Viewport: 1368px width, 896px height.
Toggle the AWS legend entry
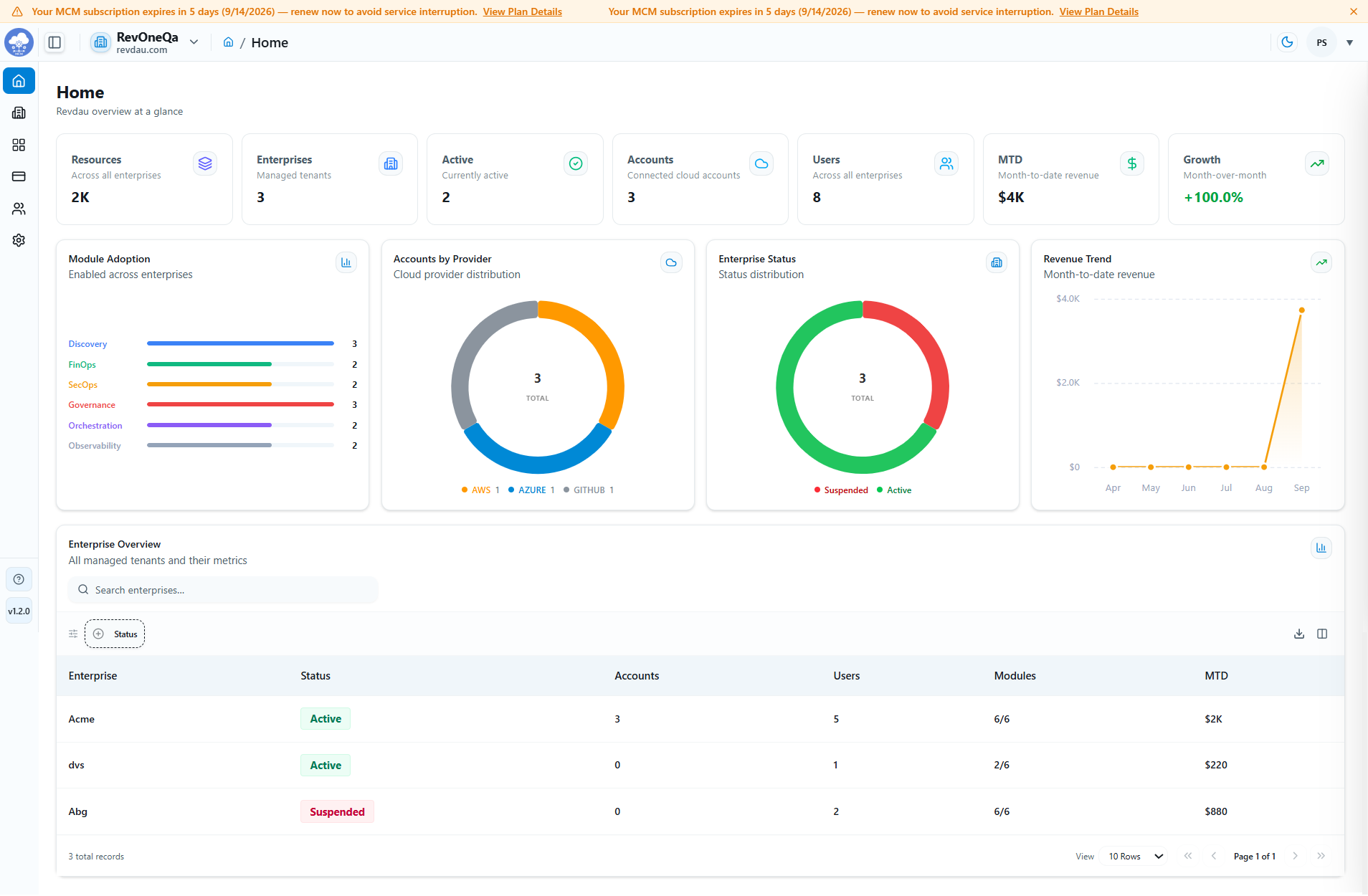(480, 490)
